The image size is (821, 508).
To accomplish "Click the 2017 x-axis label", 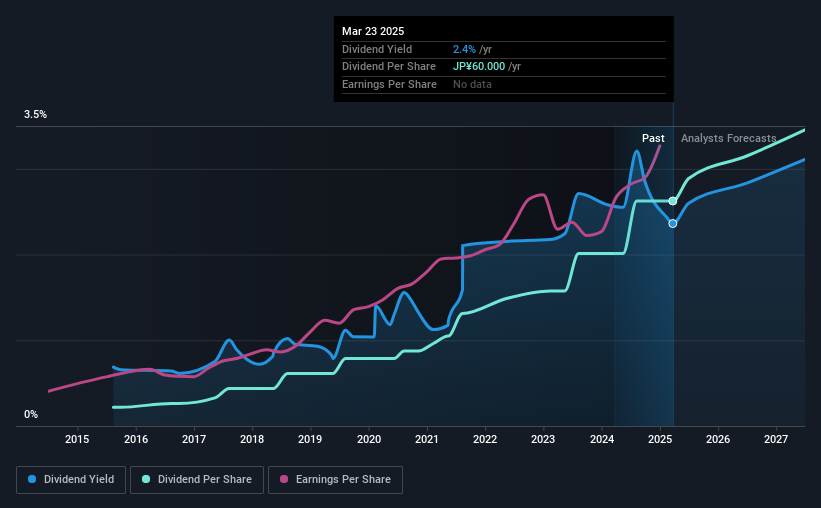I will click(x=194, y=439).
